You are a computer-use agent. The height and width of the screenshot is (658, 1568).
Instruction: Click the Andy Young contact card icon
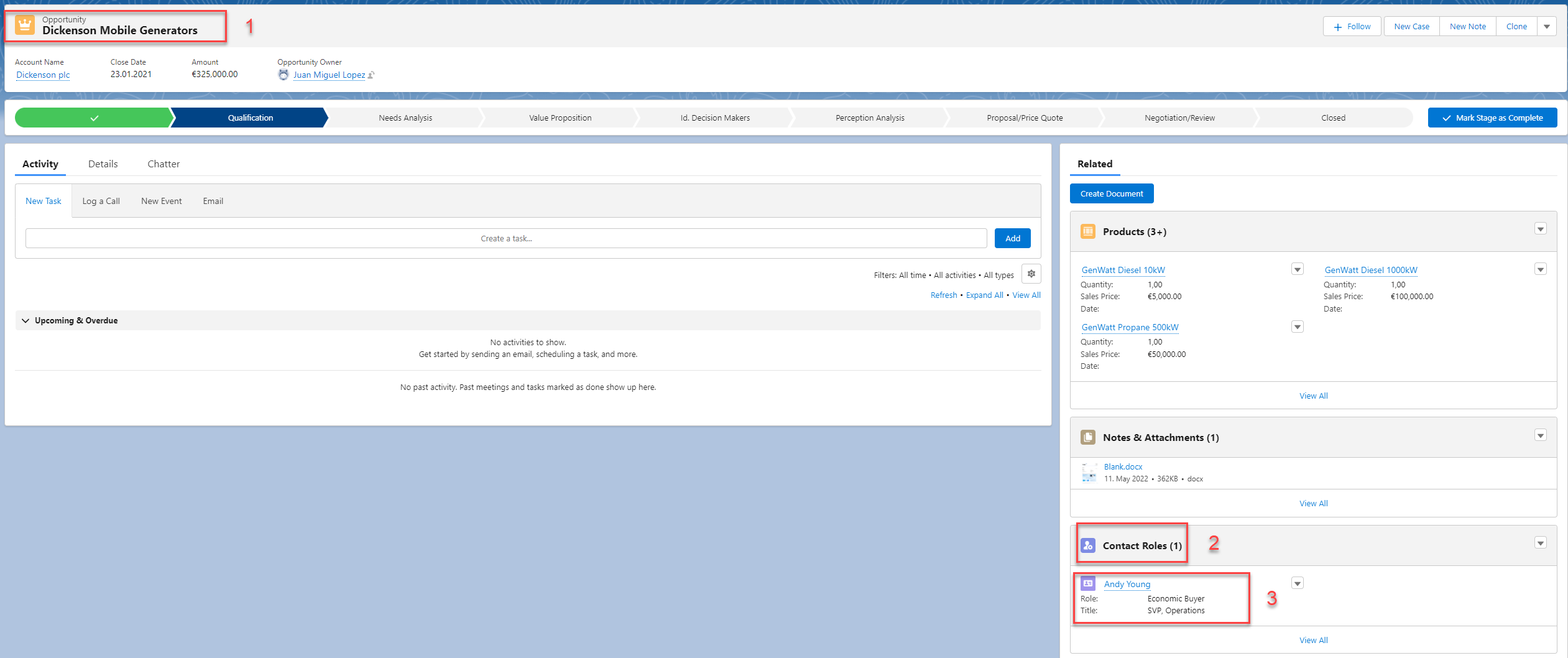(x=1088, y=583)
